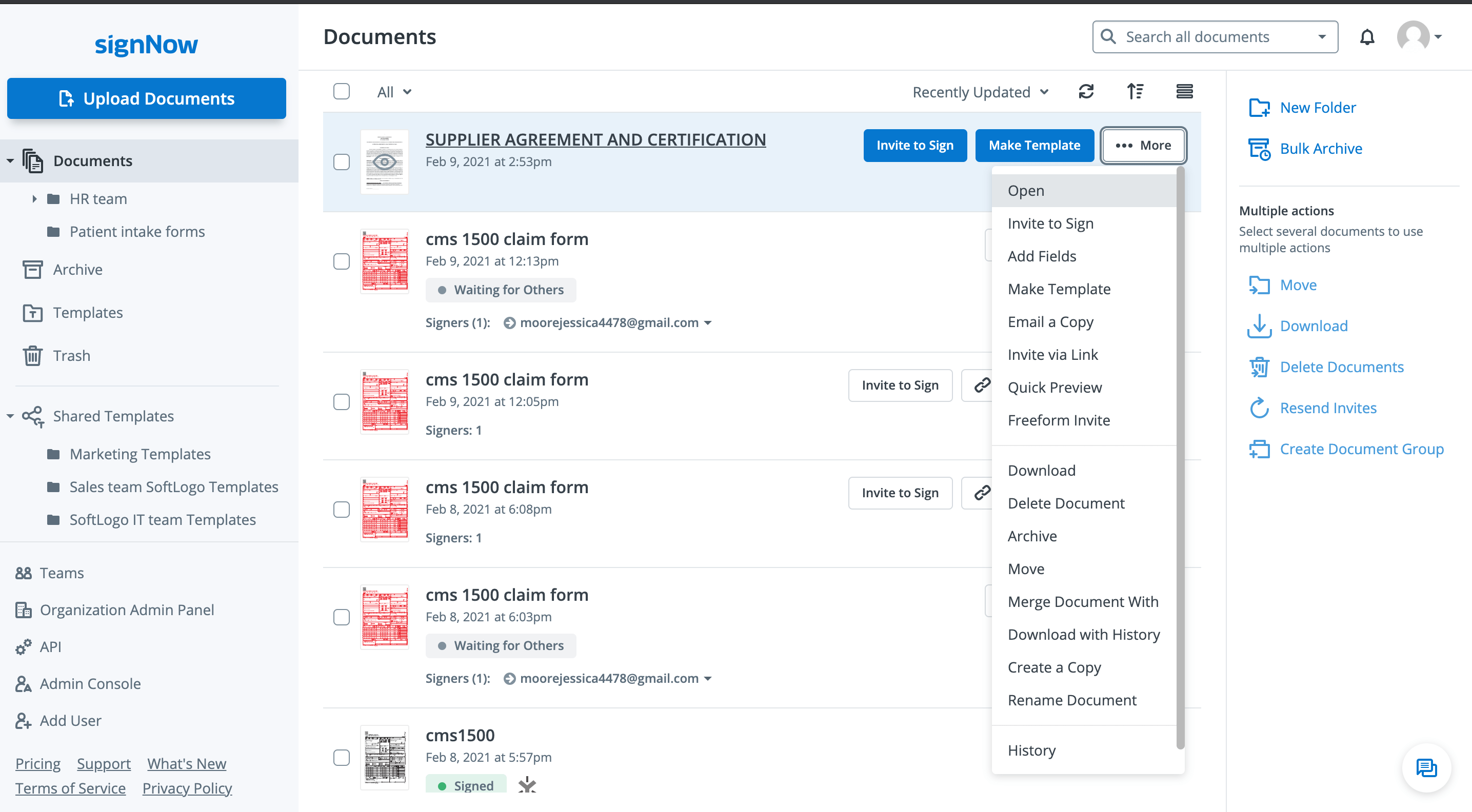The image size is (1472, 812).
Task: Click the sort order icon
Action: coord(1135,91)
